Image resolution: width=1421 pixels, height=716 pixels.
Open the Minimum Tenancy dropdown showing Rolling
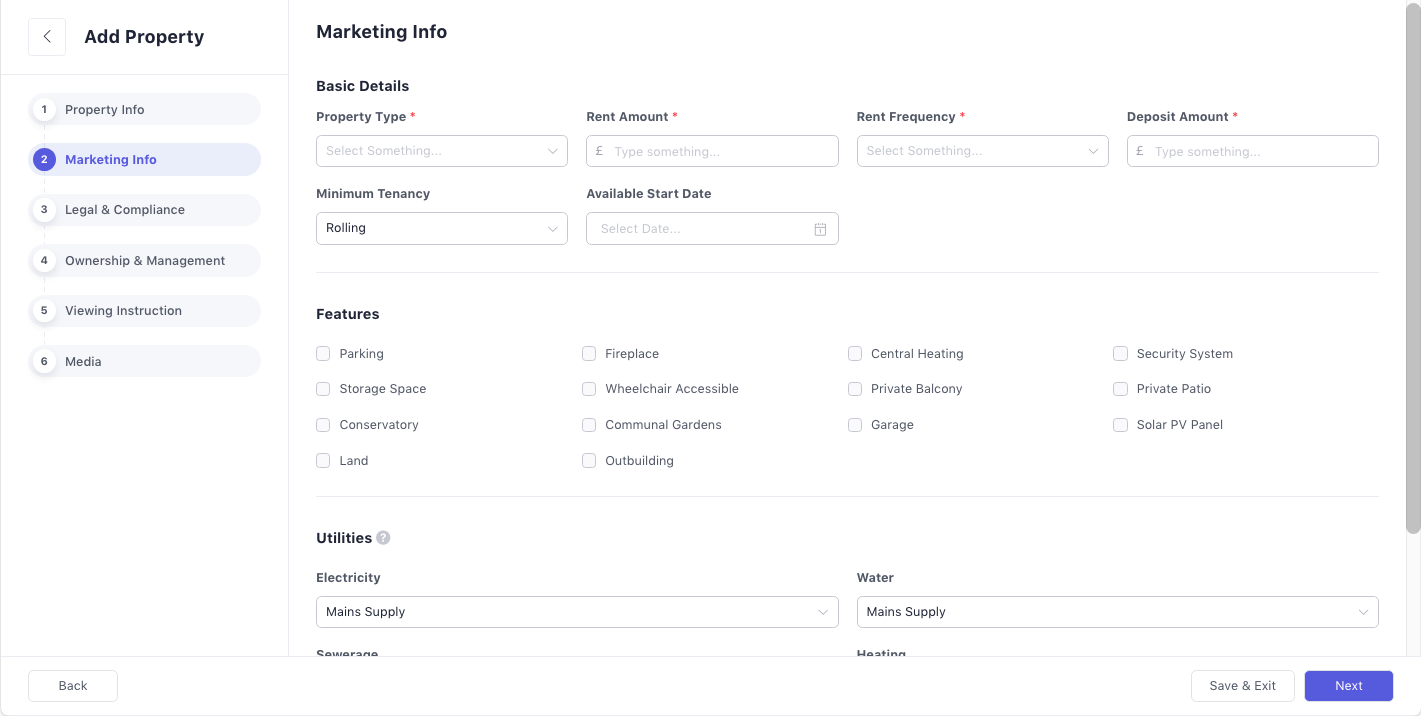tap(441, 228)
